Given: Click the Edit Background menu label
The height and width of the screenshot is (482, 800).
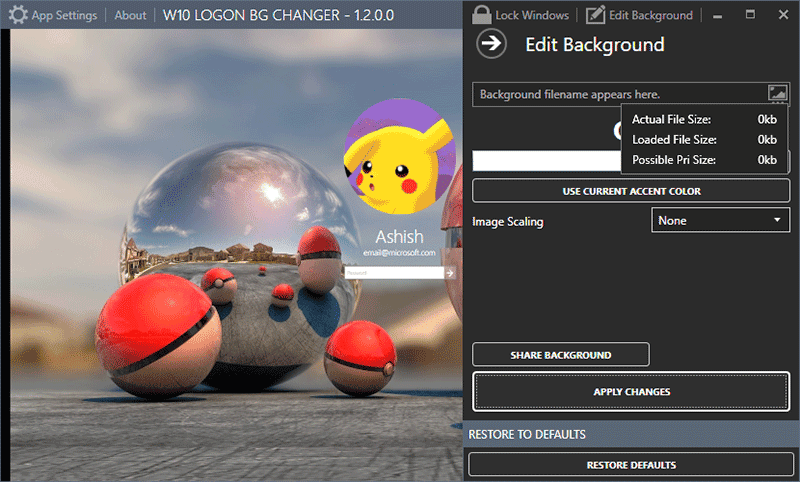Looking at the screenshot, I should click(651, 15).
